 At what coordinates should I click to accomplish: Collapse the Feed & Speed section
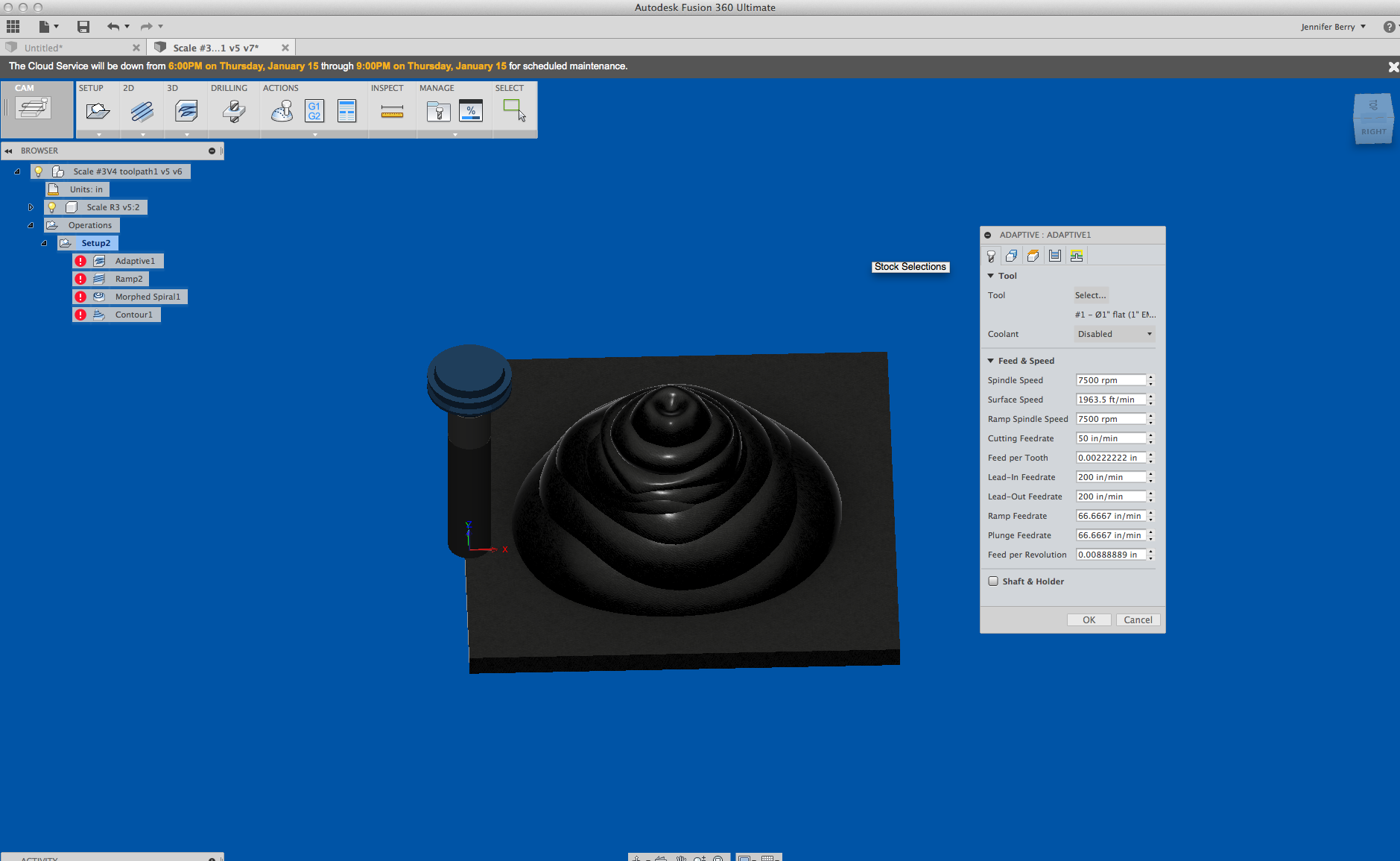(x=991, y=362)
